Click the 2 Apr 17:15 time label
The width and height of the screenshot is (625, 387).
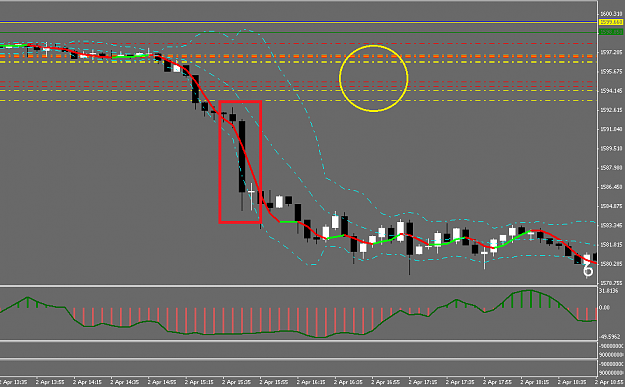(424, 382)
